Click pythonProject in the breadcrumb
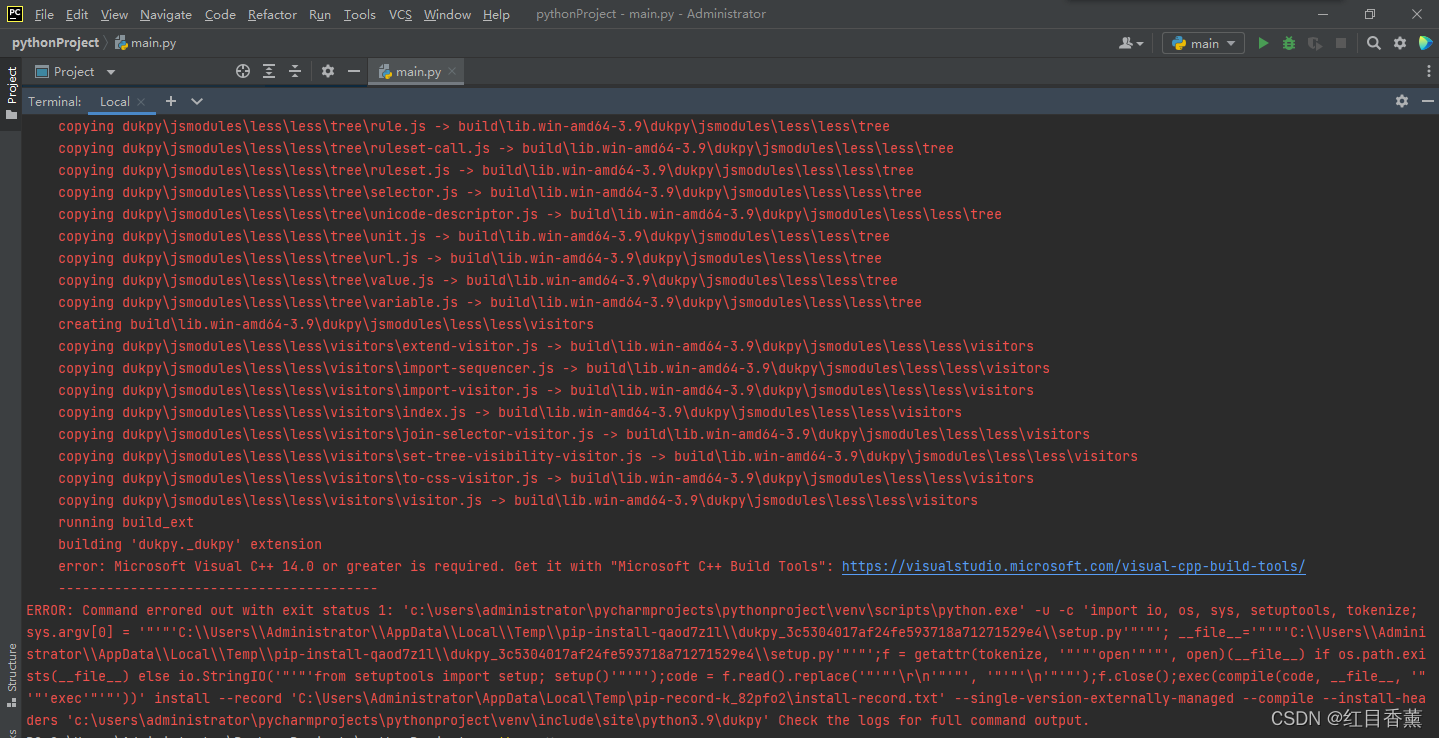Image resolution: width=1439 pixels, height=738 pixels. pos(56,43)
